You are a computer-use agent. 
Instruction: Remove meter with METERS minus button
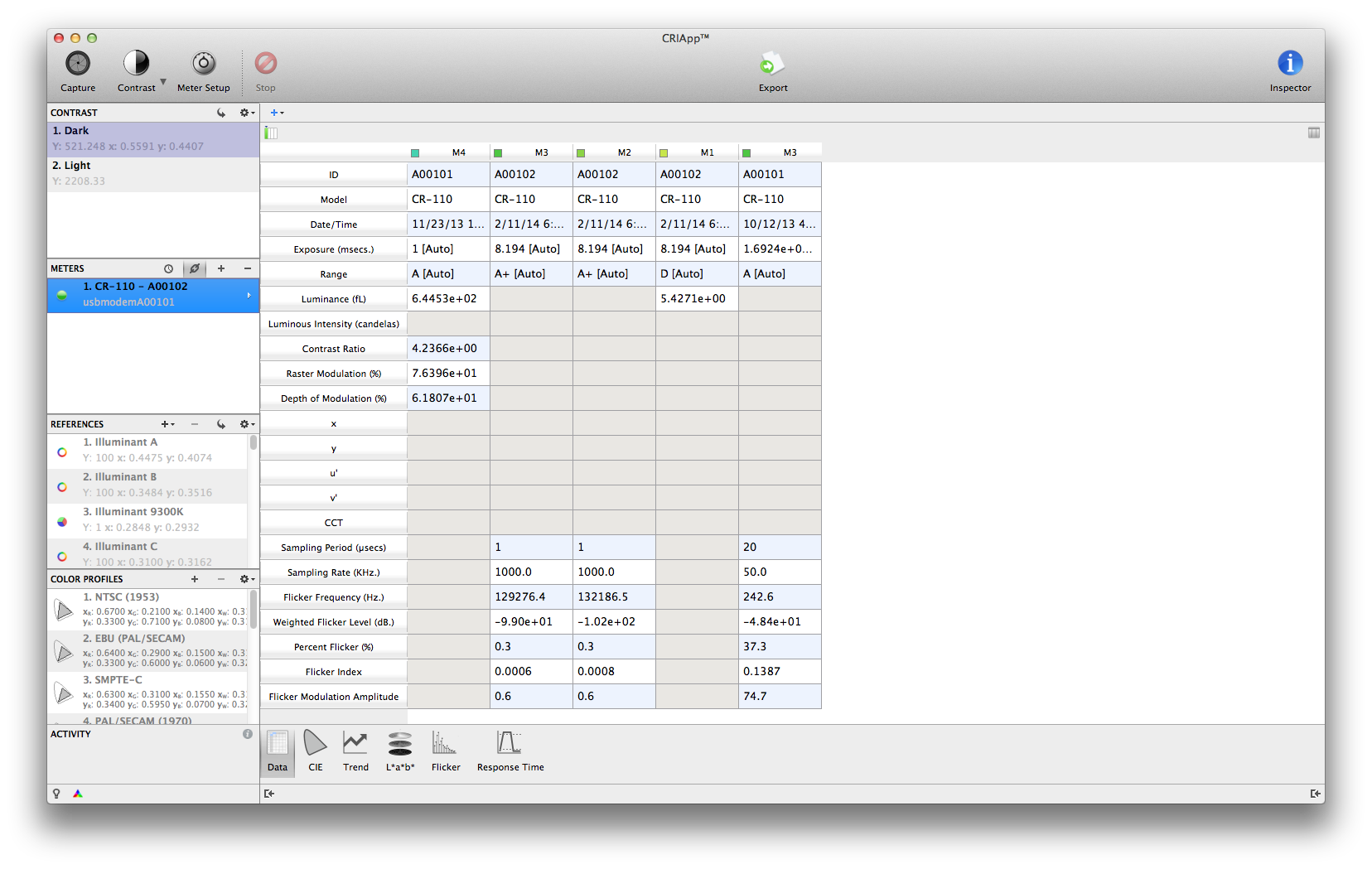[247, 268]
